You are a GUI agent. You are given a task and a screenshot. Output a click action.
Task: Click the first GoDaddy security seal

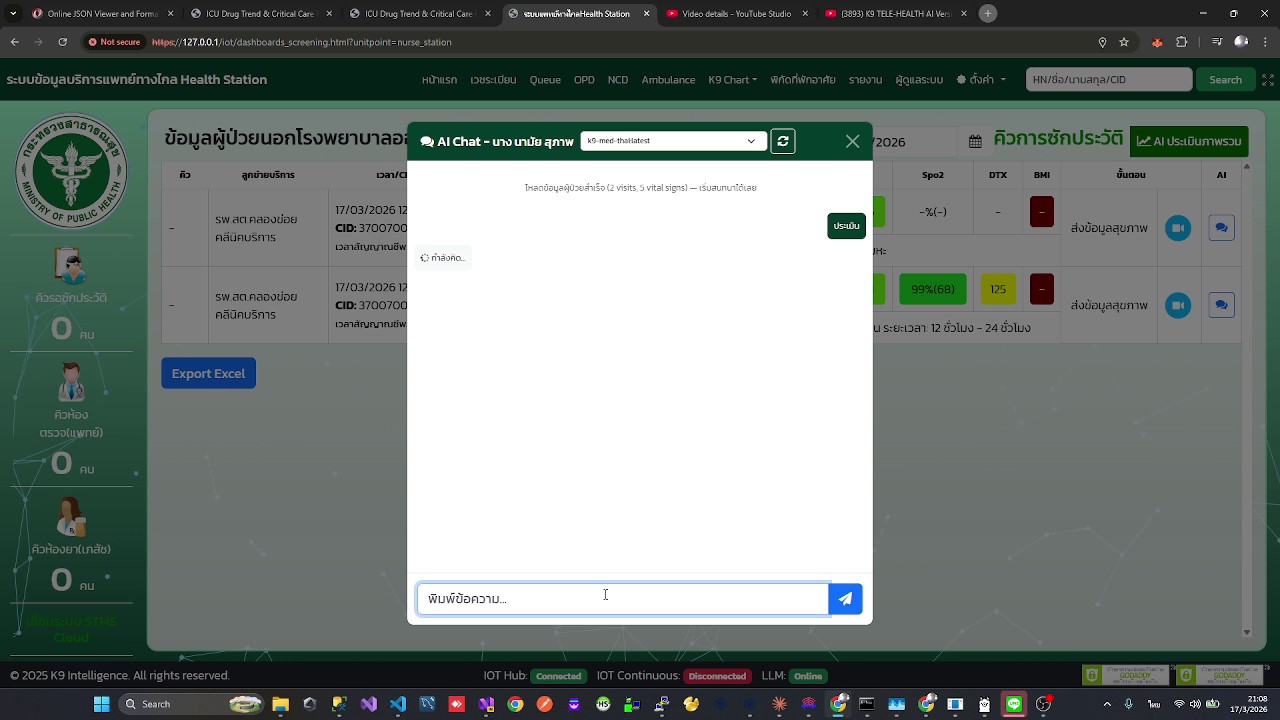coord(1125,676)
